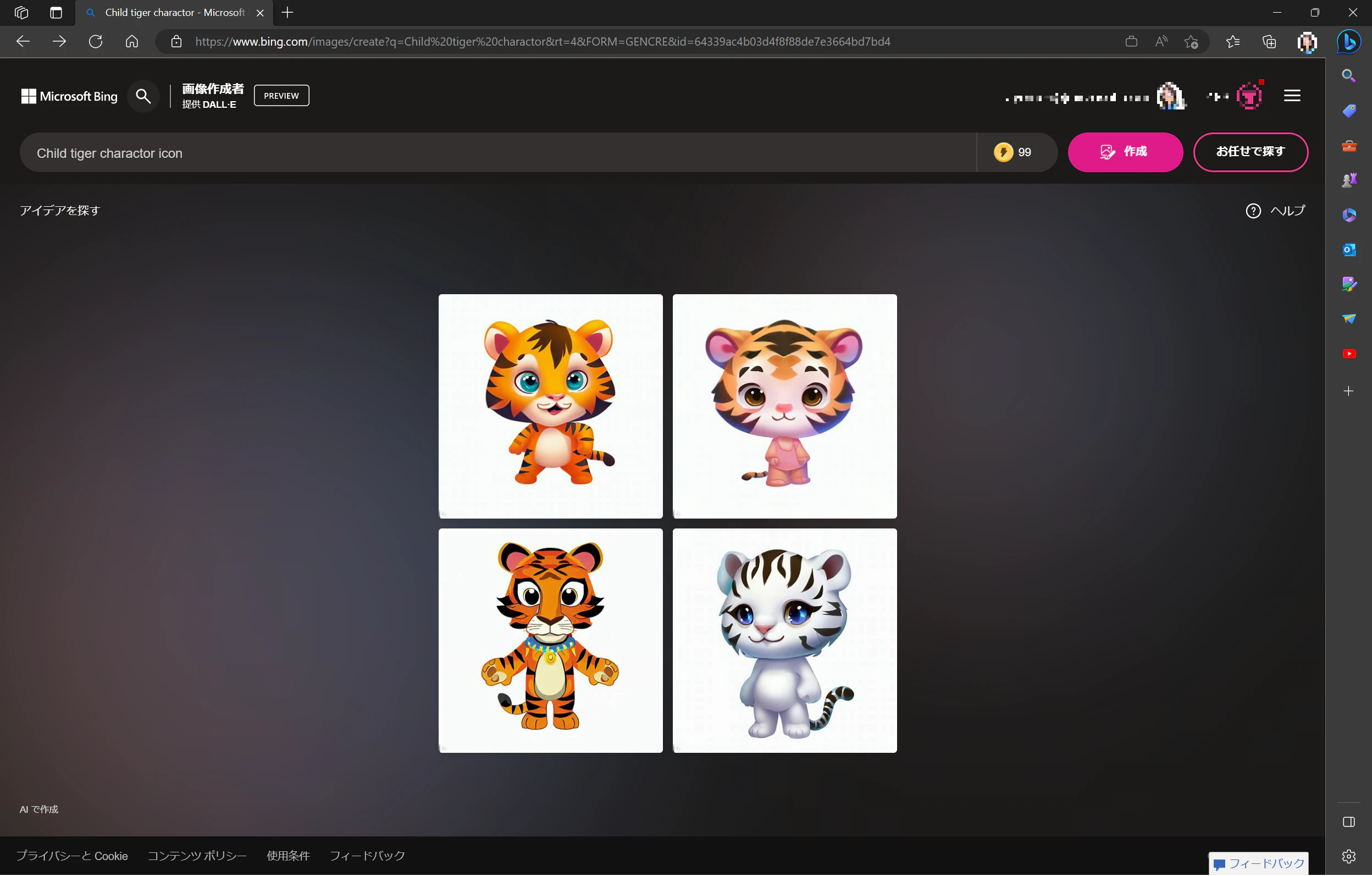Open the プライバシーと Cookie footer link
Viewport: 1372px width, 876px height.
pos(72,857)
